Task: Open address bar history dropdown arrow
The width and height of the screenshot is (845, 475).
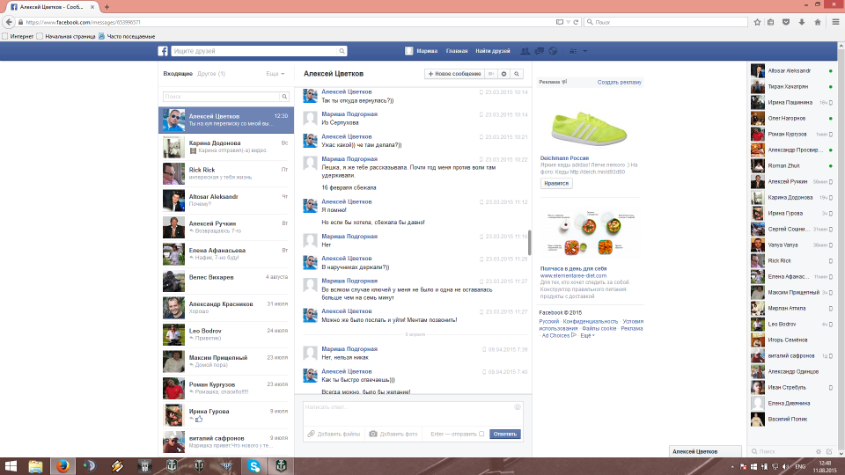Action: 568,22
